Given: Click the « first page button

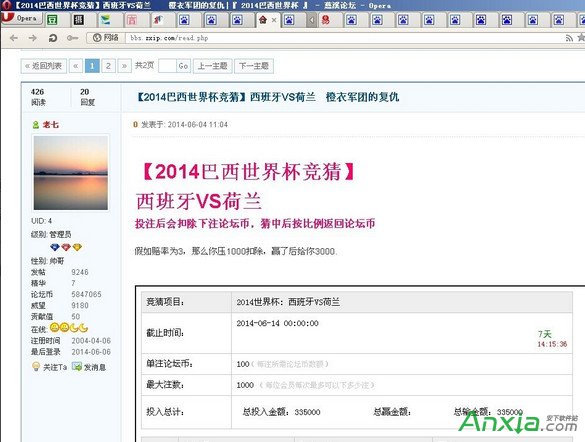Looking at the screenshot, I should [76, 66].
